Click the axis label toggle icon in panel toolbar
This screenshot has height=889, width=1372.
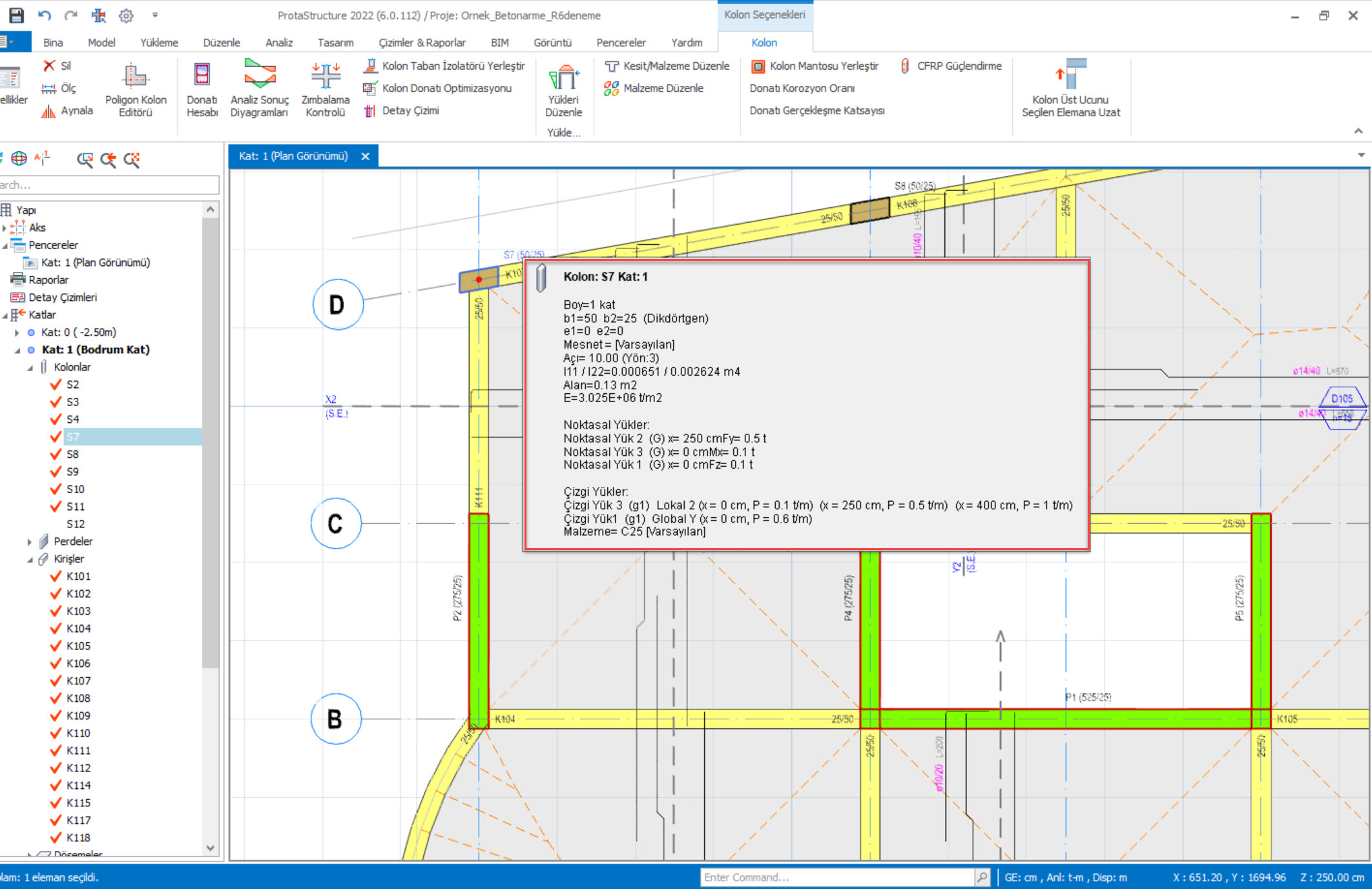point(43,158)
